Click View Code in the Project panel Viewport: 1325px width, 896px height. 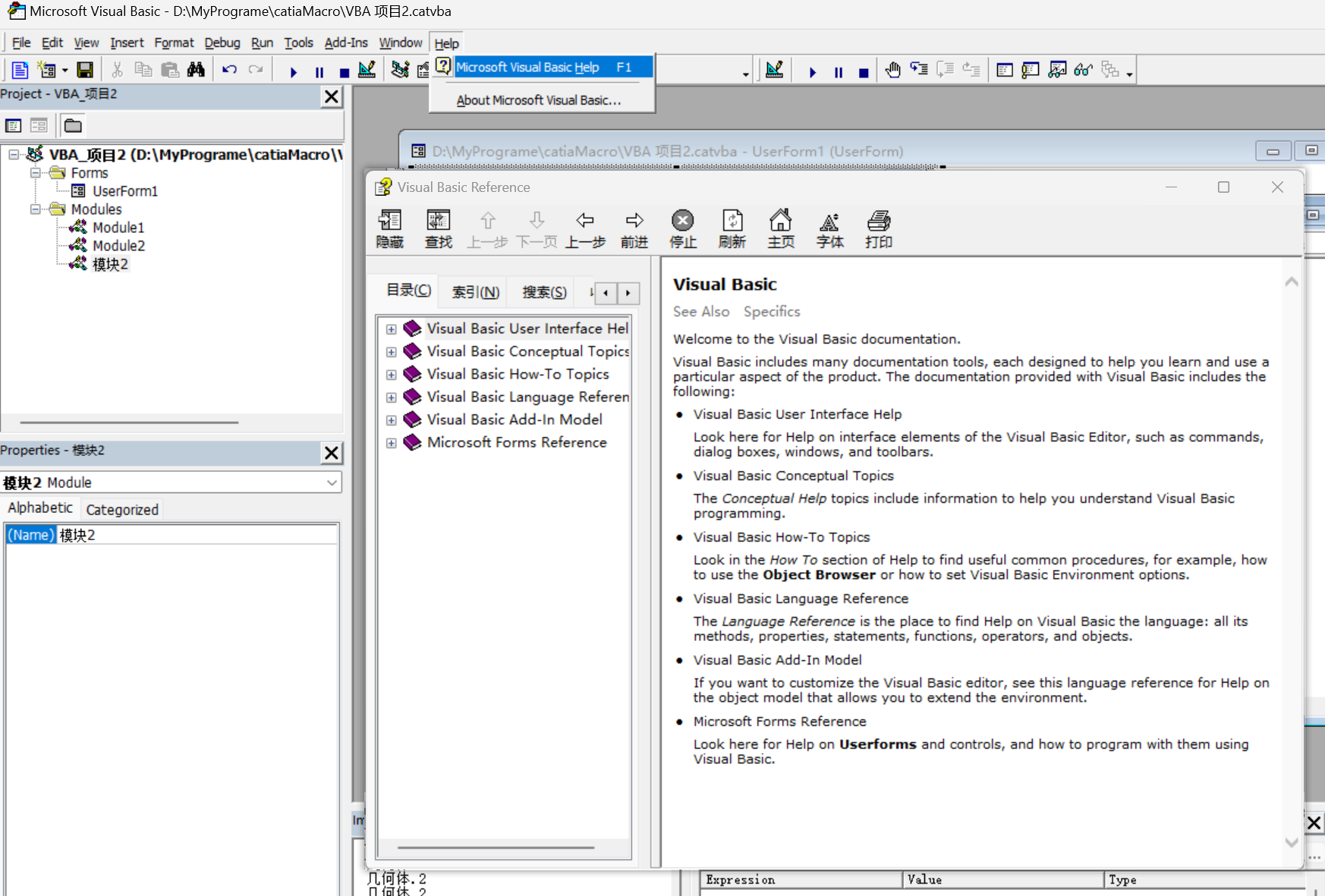(14, 125)
